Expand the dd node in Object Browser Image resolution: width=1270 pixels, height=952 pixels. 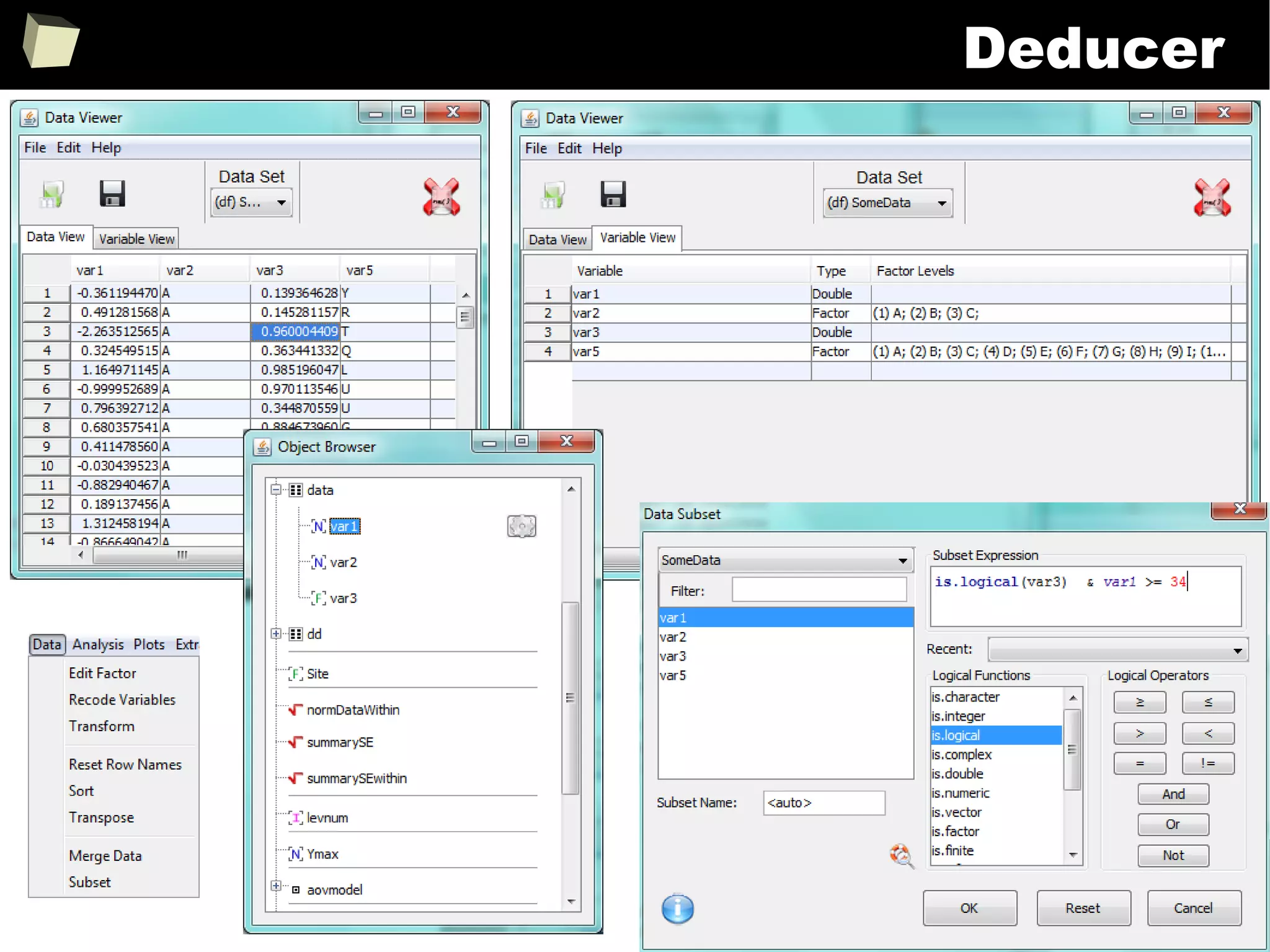(276, 633)
